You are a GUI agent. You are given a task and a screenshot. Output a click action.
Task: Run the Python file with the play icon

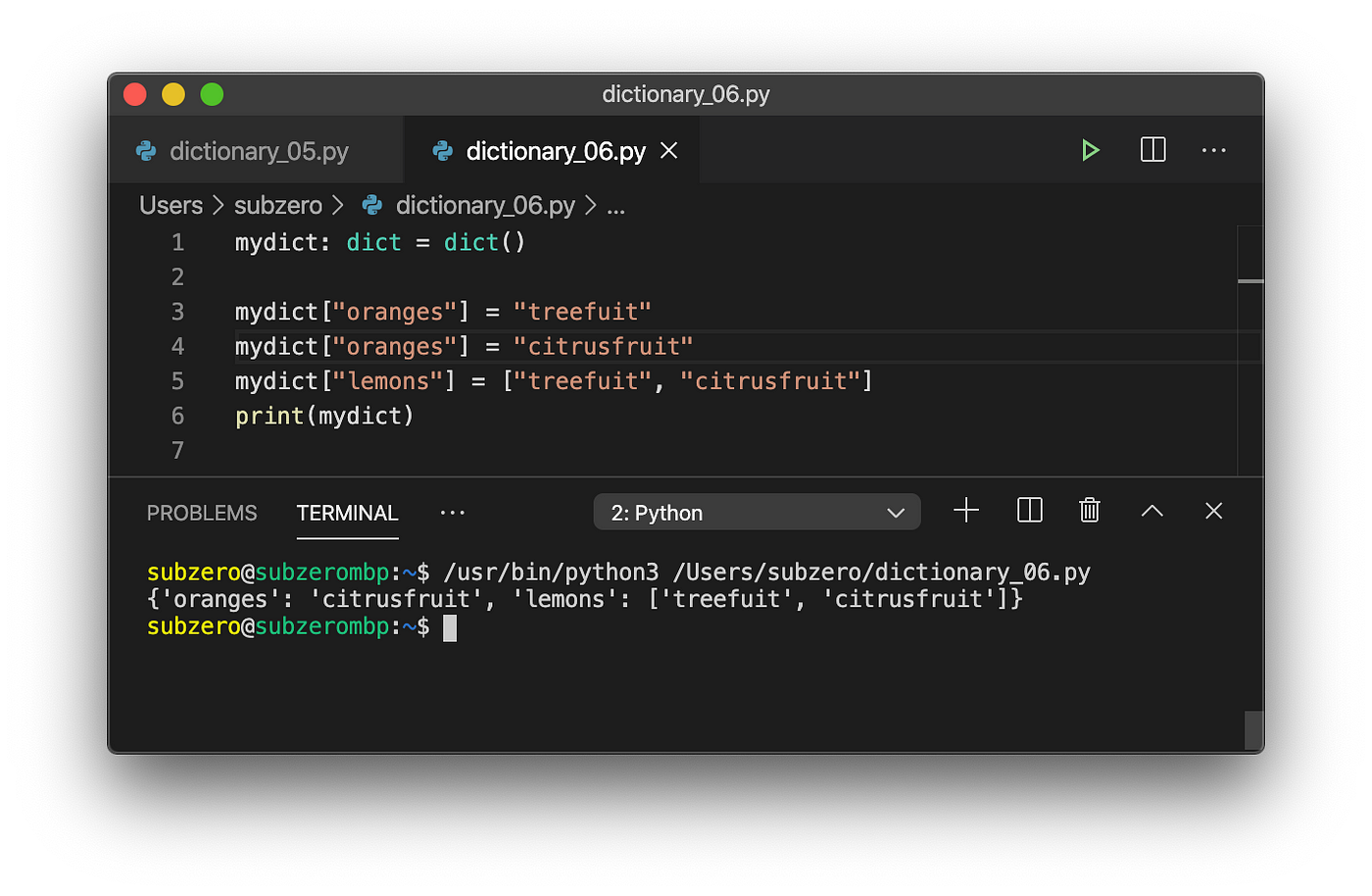[x=1090, y=150]
